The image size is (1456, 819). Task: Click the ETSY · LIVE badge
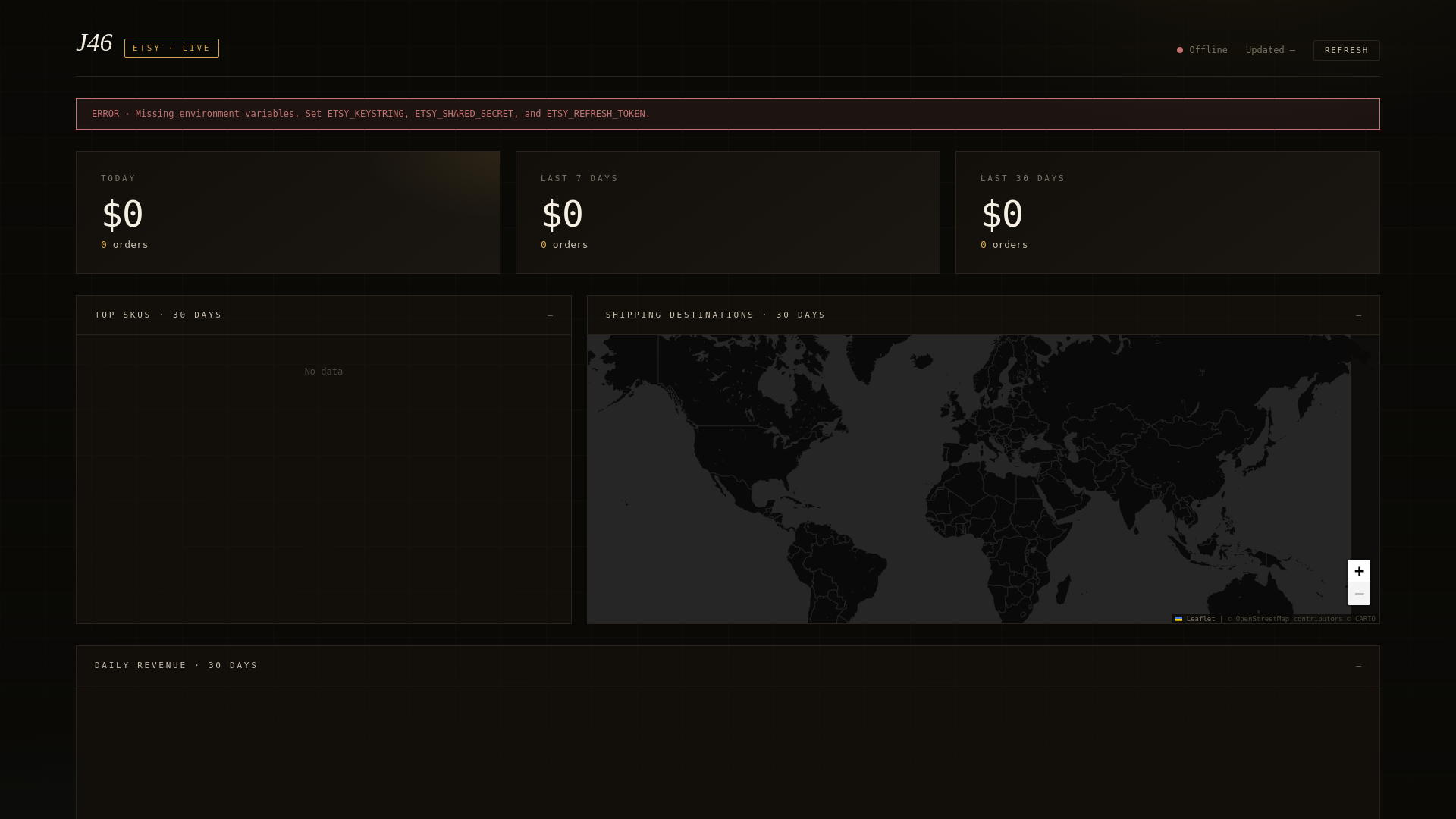171,48
